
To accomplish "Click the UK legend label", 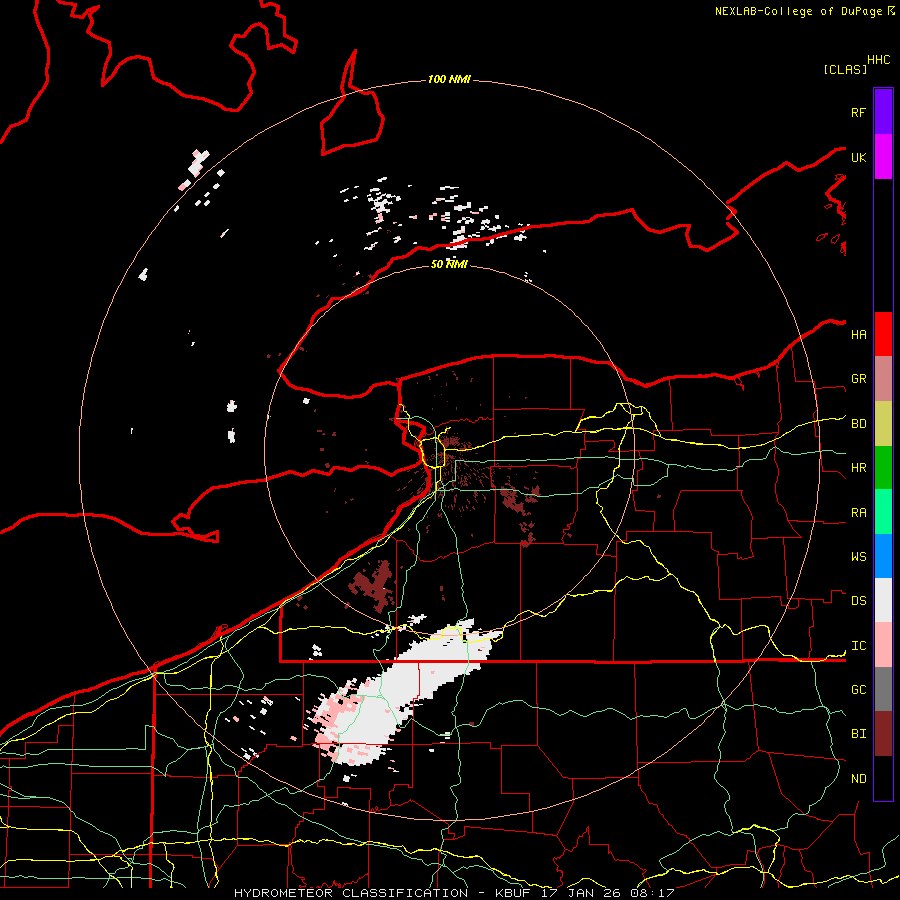I will 858,157.
